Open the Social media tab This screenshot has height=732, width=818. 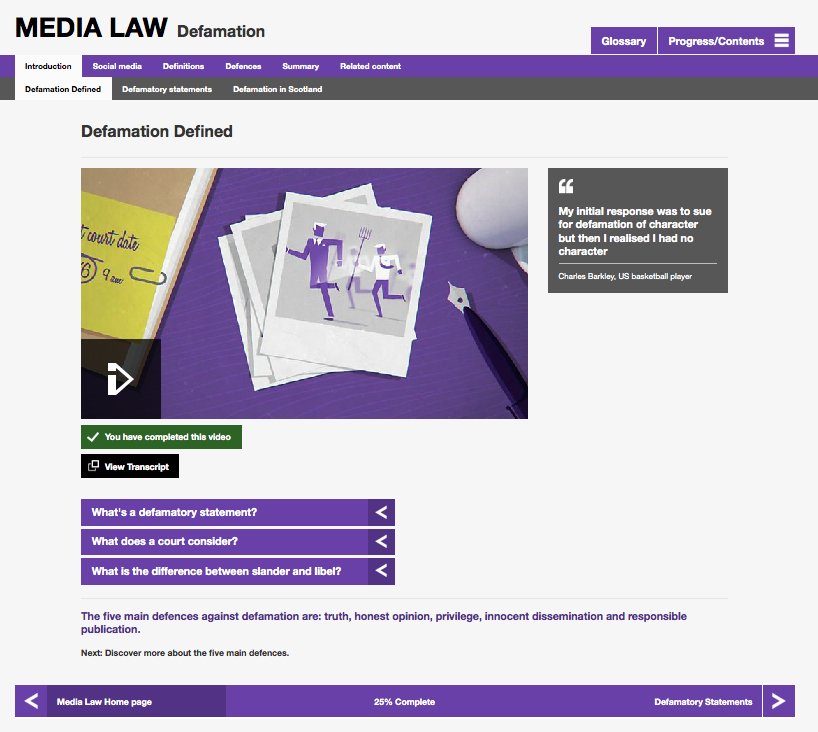pos(117,67)
